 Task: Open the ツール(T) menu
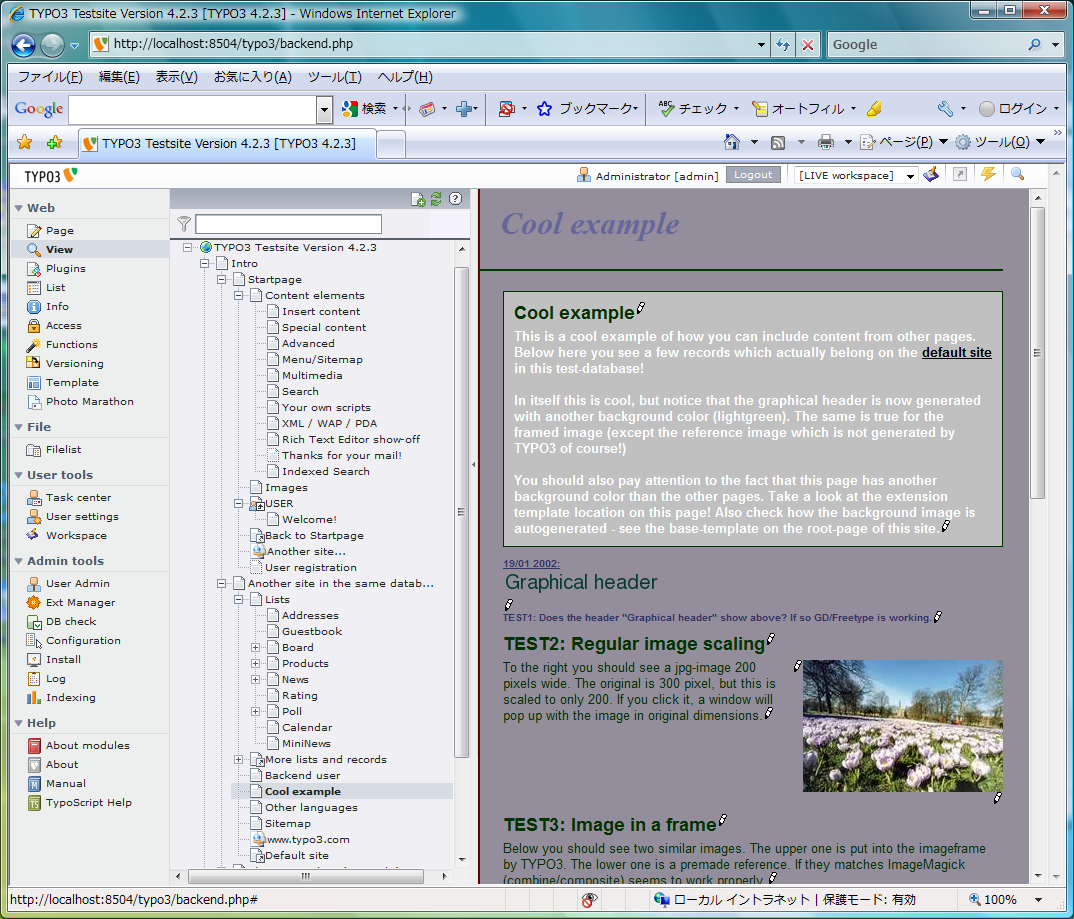pyautogui.click(x=334, y=77)
